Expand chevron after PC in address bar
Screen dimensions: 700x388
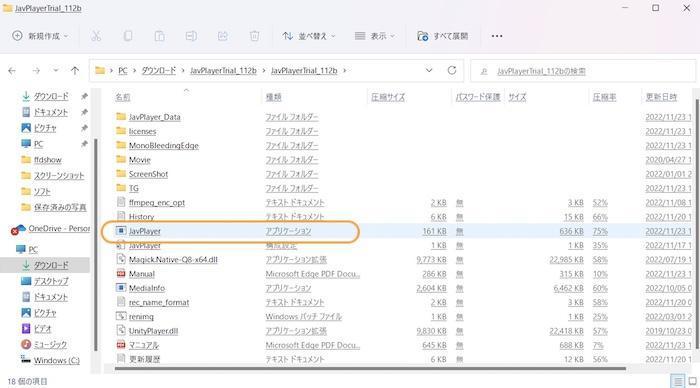(133, 71)
